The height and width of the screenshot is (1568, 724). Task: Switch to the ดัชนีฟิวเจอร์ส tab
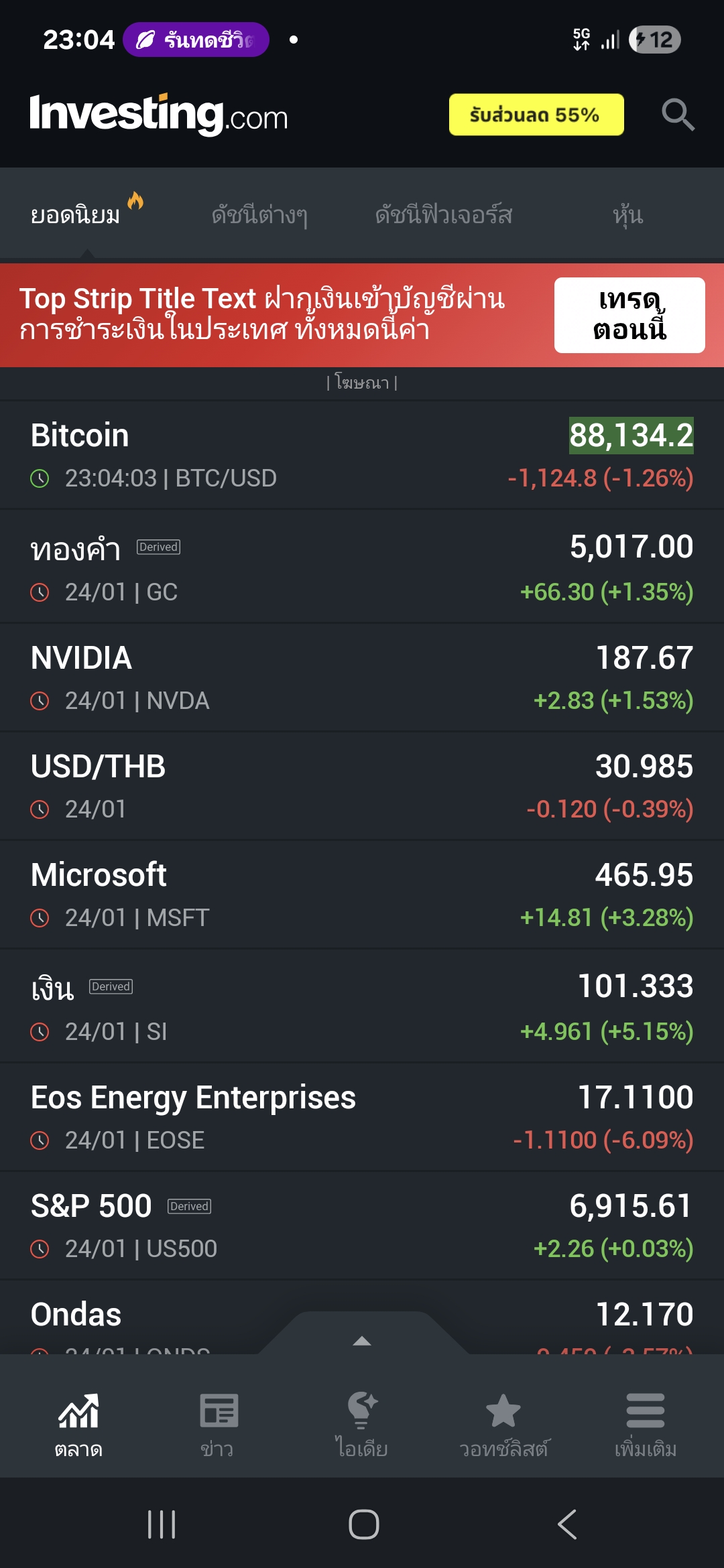(443, 214)
